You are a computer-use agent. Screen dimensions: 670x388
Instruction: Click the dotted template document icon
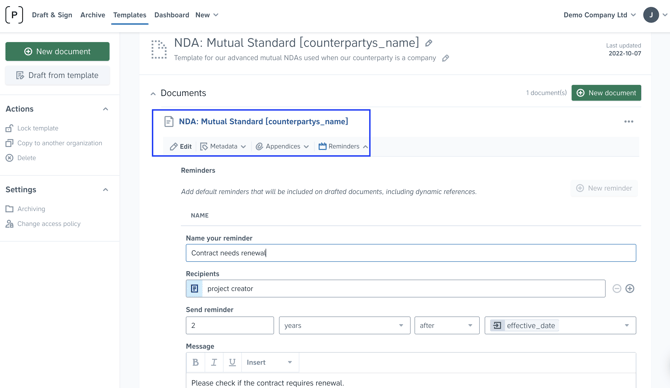(159, 50)
